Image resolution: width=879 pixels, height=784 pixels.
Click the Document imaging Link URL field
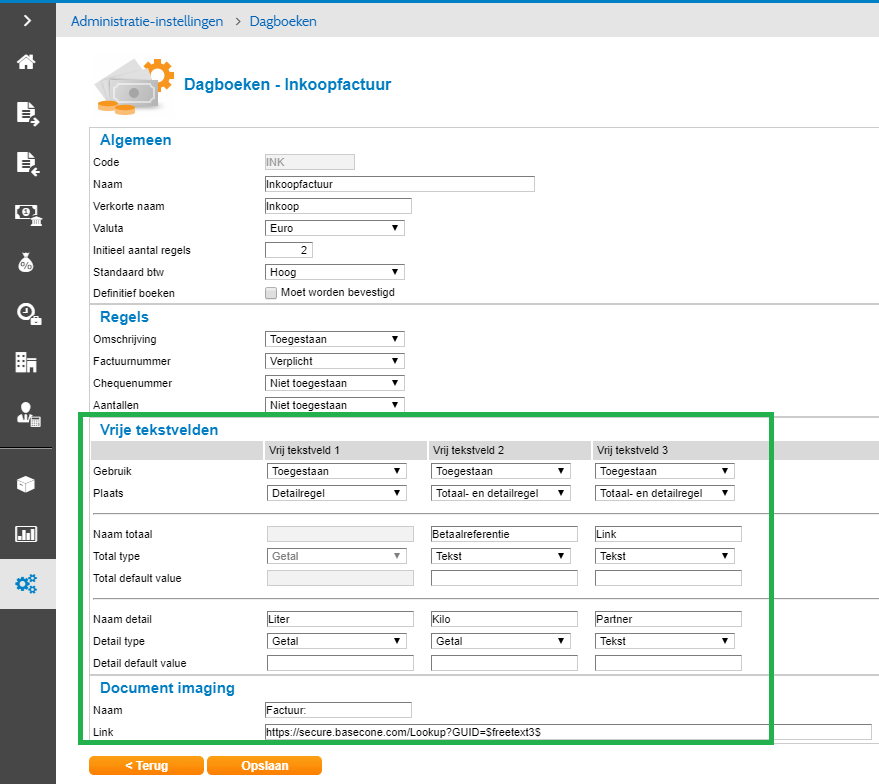[567, 732]
